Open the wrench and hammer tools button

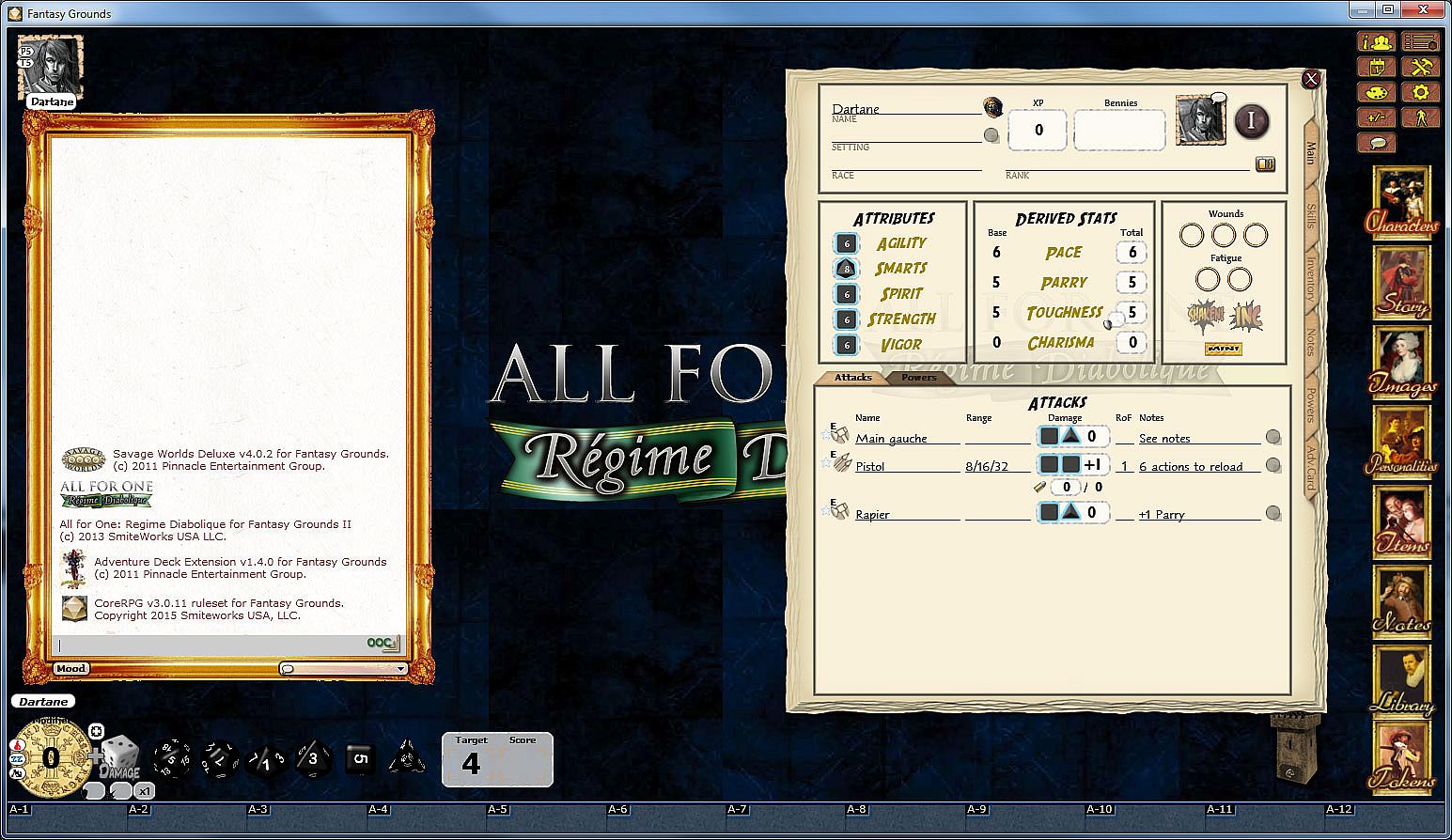coord(1420,68)
